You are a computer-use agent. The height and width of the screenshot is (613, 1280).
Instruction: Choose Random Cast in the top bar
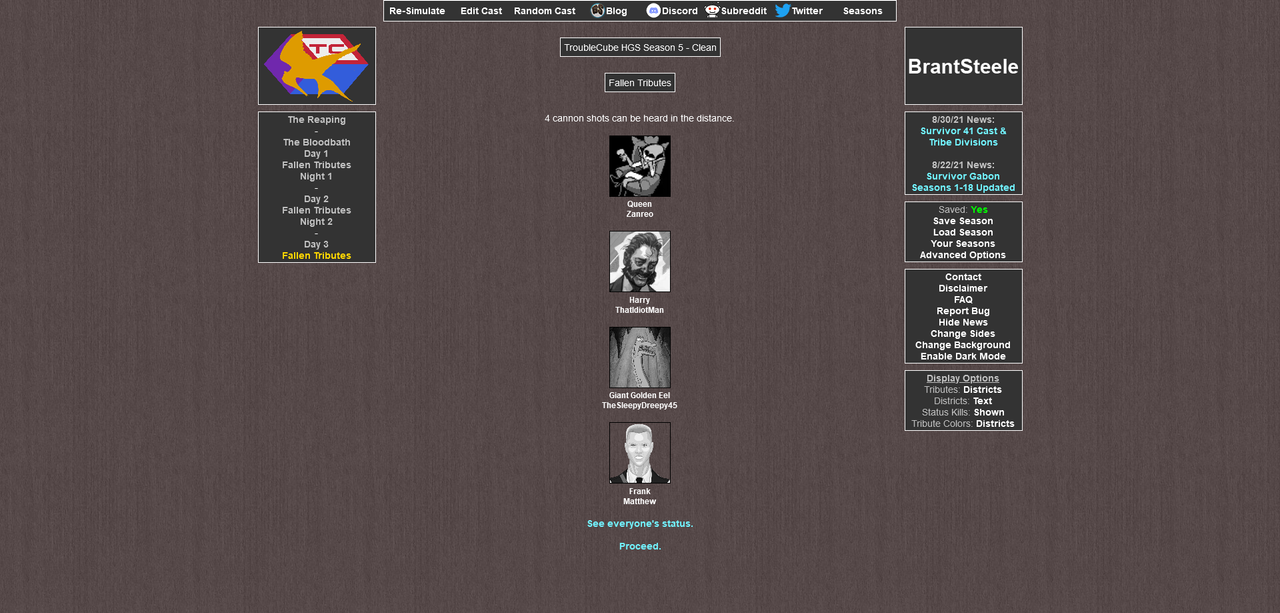tap(545, 11)
